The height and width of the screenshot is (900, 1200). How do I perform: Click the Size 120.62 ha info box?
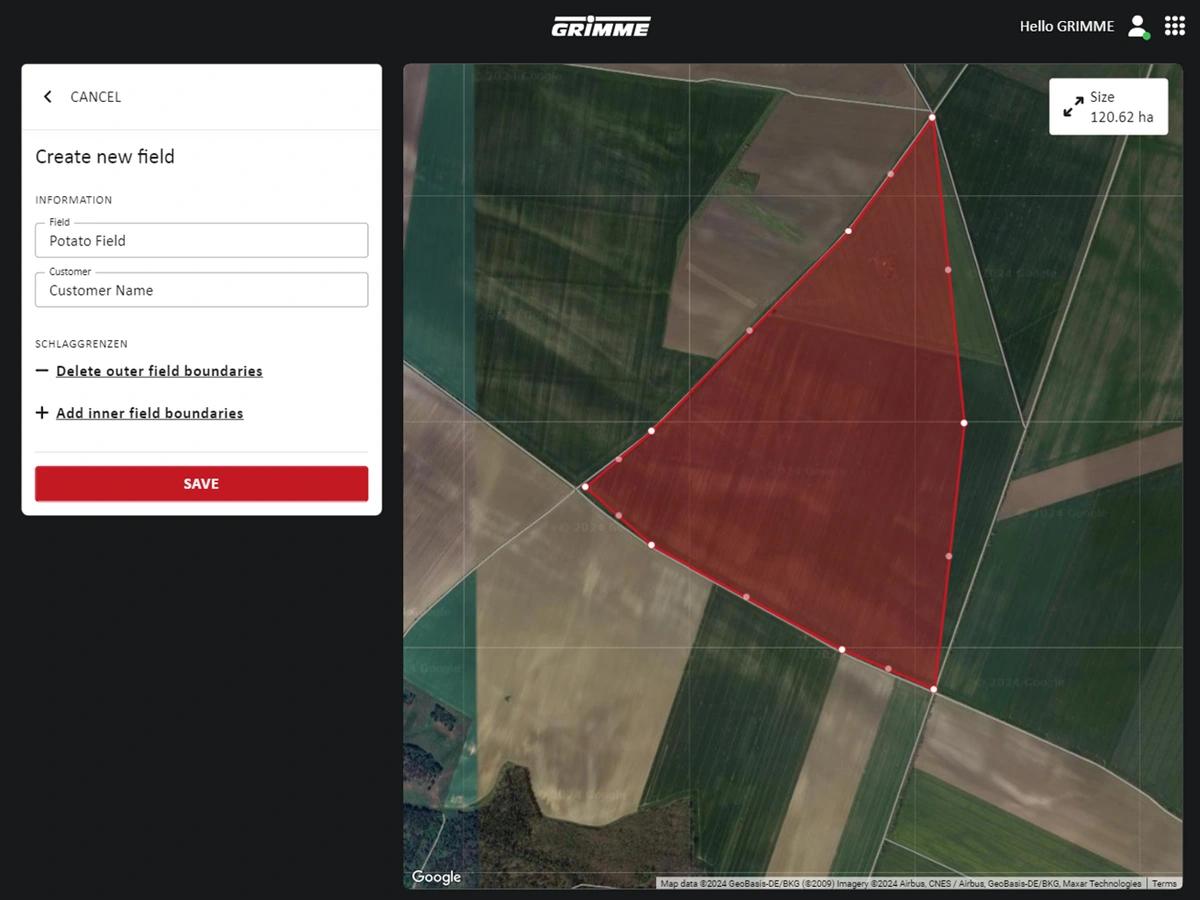click(1108, 107)
